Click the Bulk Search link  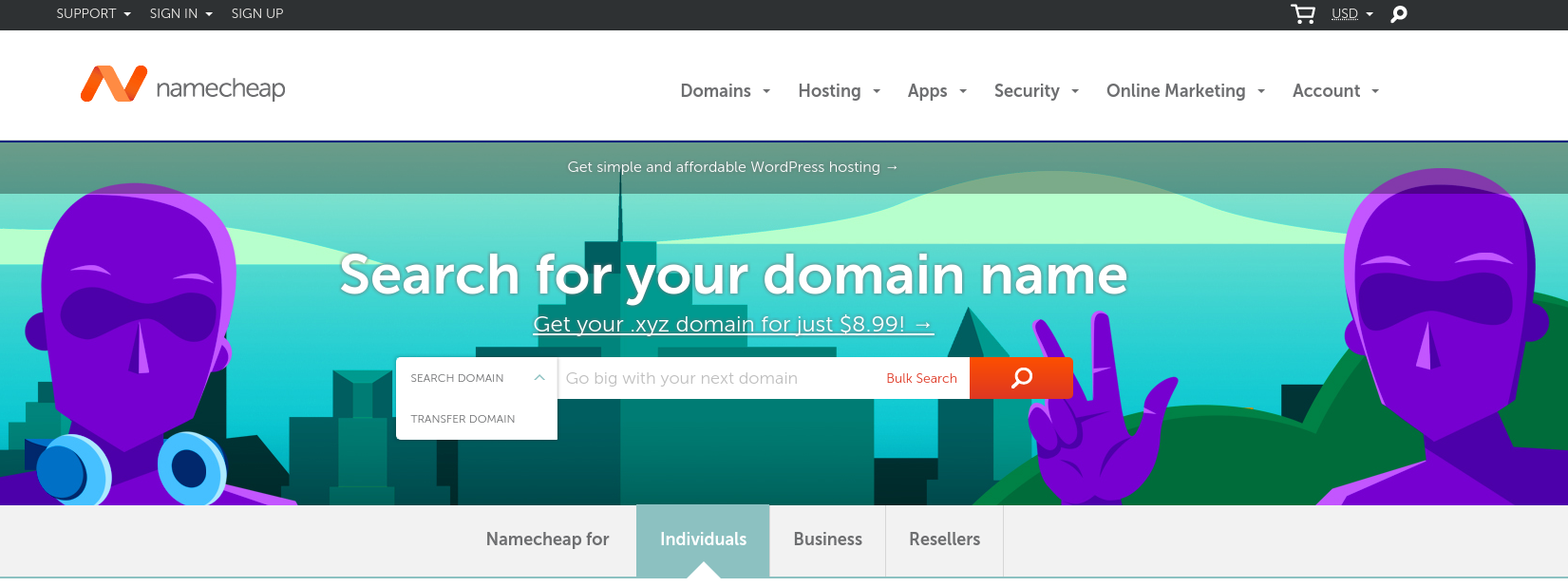(921, 378)
